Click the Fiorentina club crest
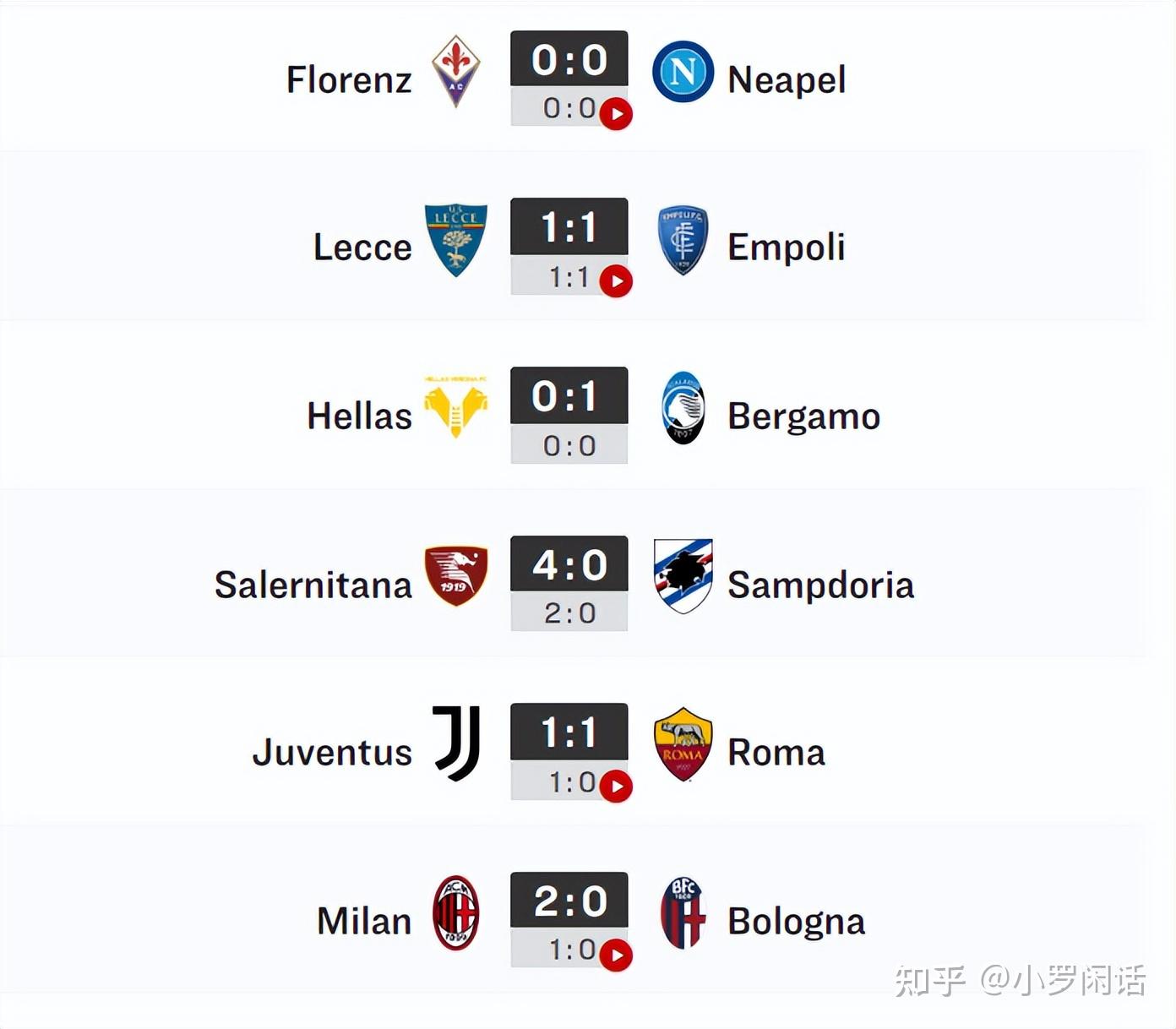Screen dimensions: 1176x1029 pos(456,71)
